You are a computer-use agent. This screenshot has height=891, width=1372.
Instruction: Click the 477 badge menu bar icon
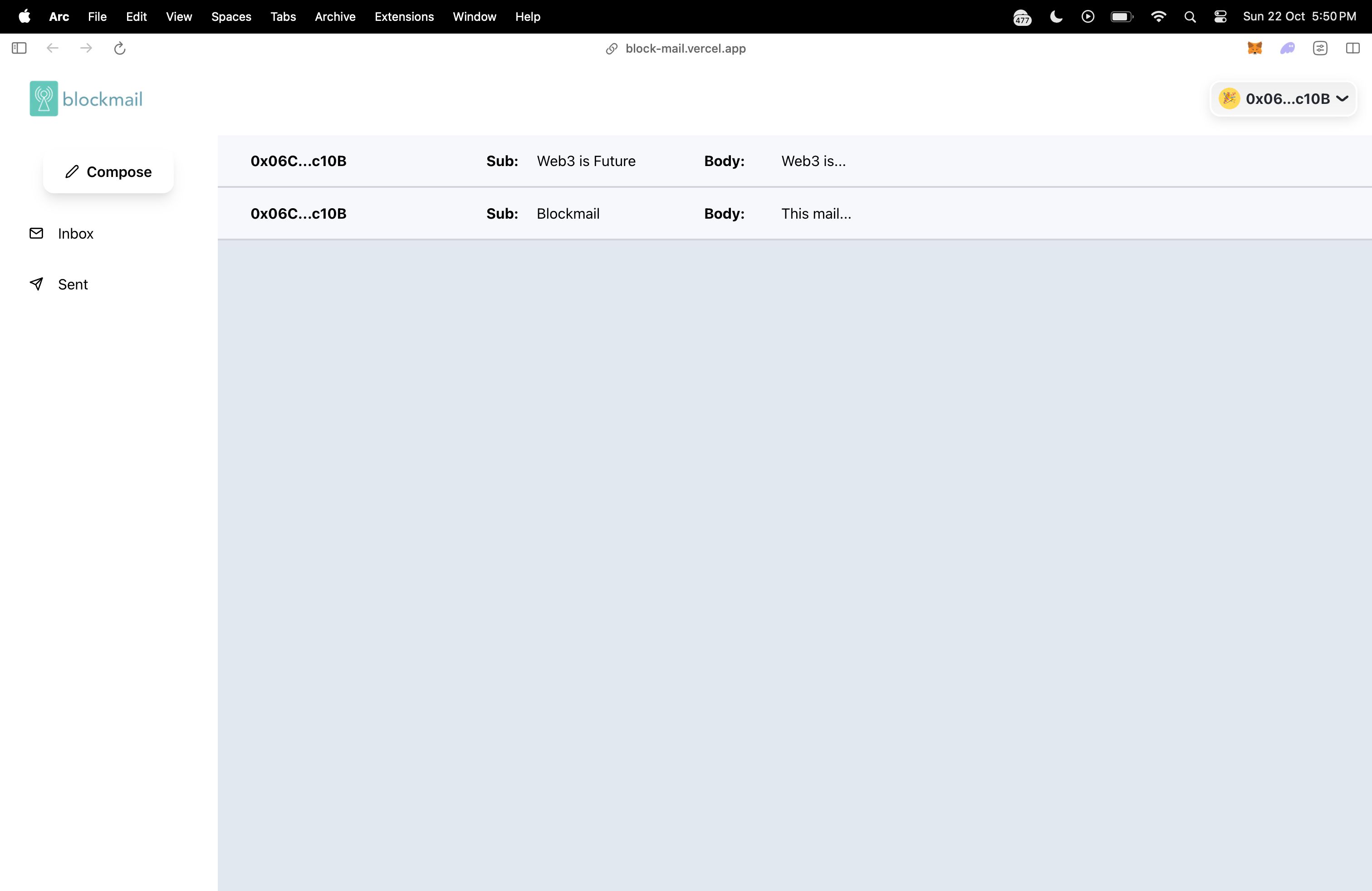click(1022, 17)
